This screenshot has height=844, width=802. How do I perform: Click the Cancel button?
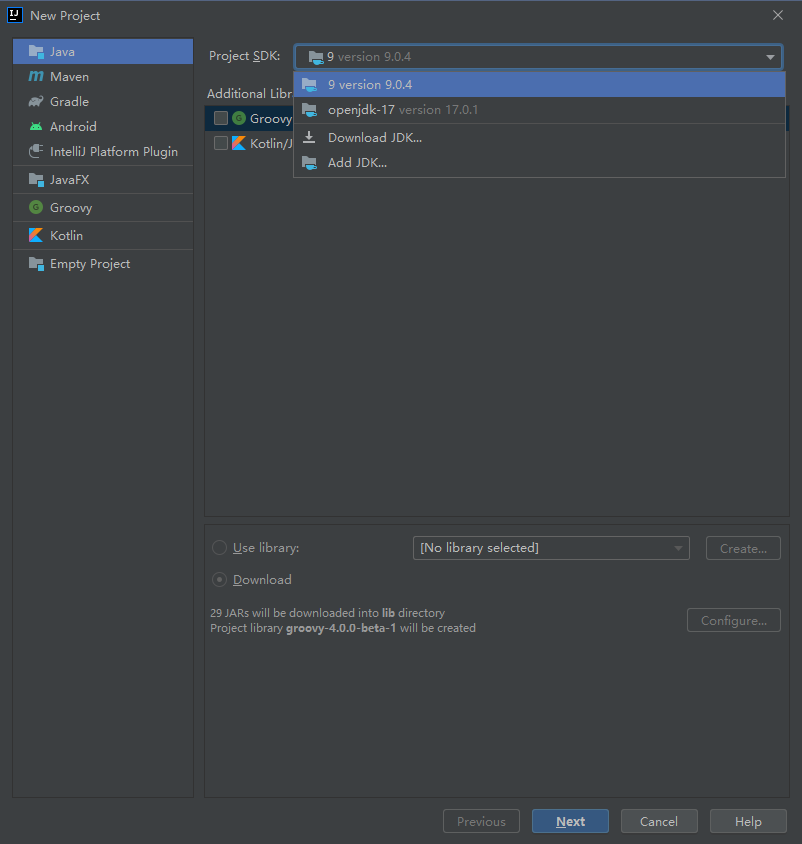point(659,821)
